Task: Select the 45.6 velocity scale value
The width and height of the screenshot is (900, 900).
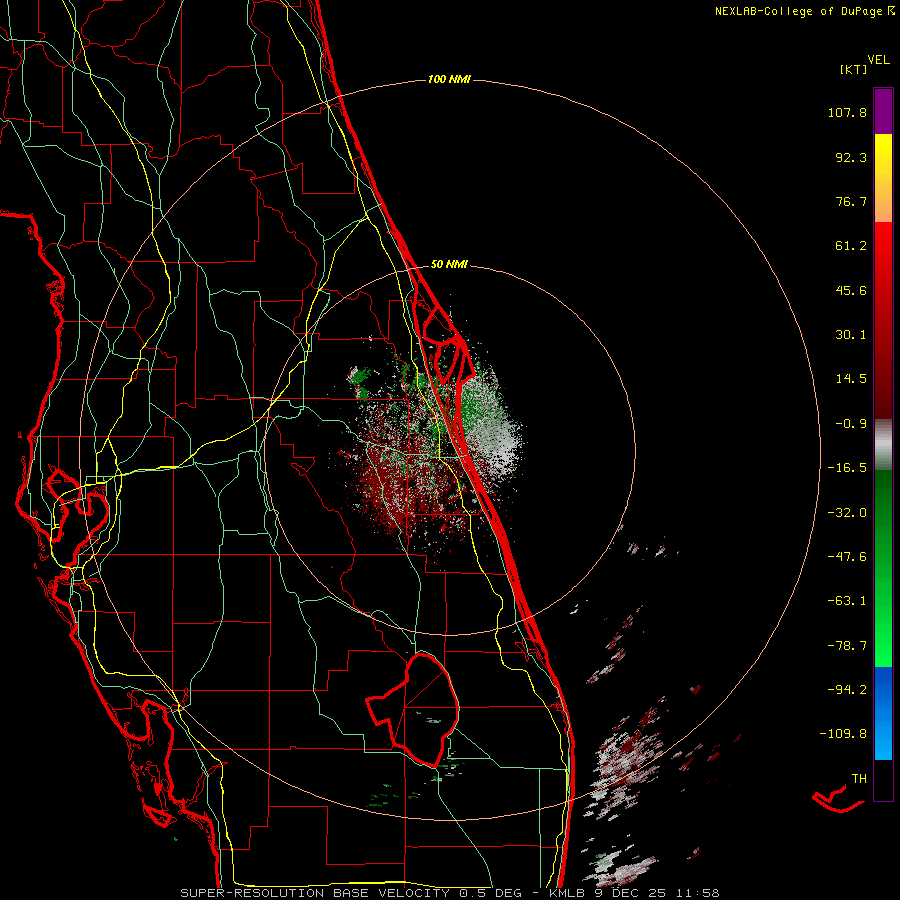Action: click(851, 290)
